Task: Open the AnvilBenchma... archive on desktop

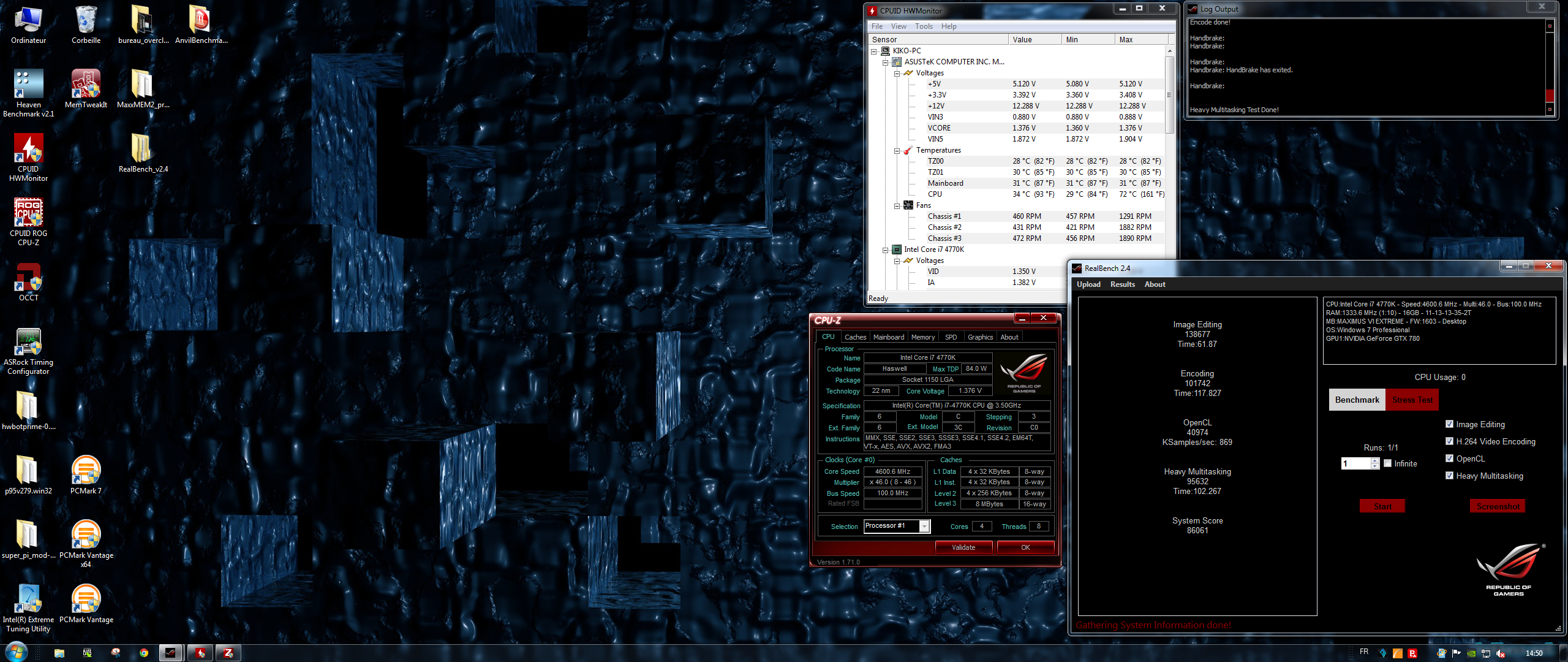Action: pyautogui.click(x=201, y=25)
